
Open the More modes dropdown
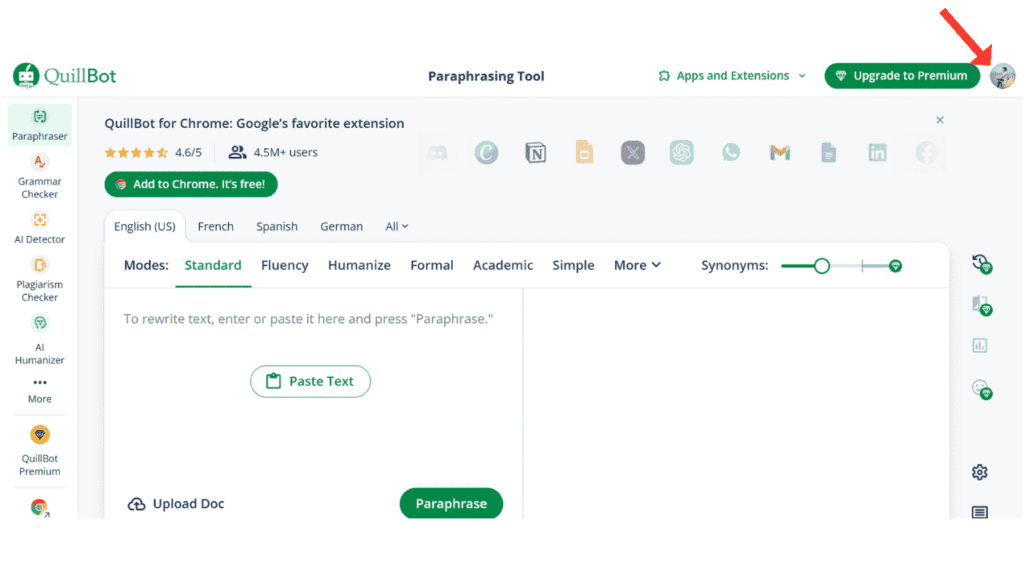point(637,266)
